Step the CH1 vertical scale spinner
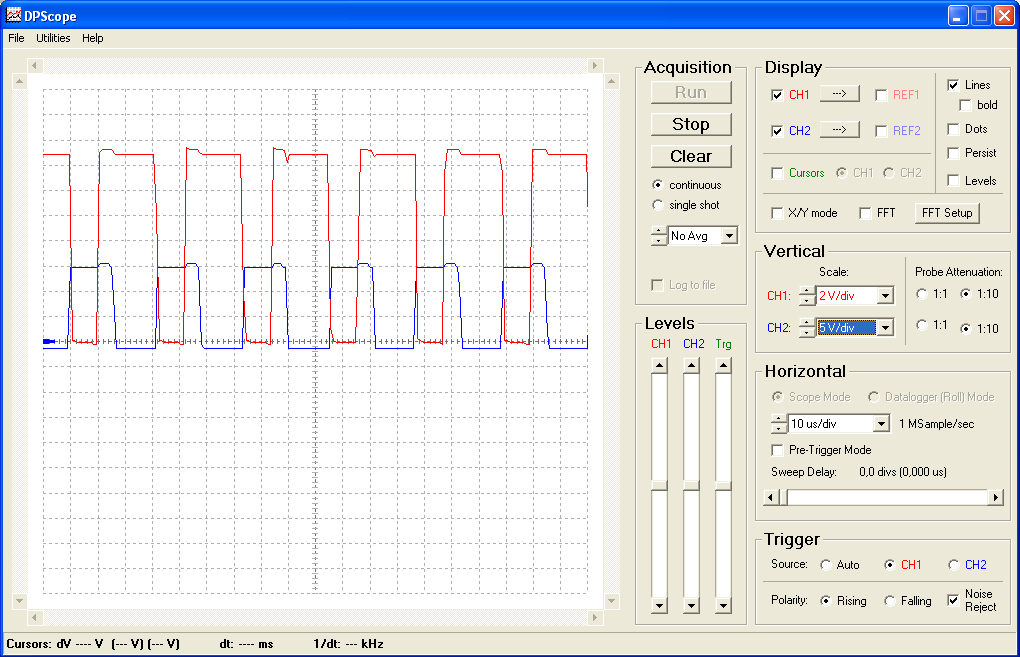The image size is (1020, 657). click(x=807, y=295)
